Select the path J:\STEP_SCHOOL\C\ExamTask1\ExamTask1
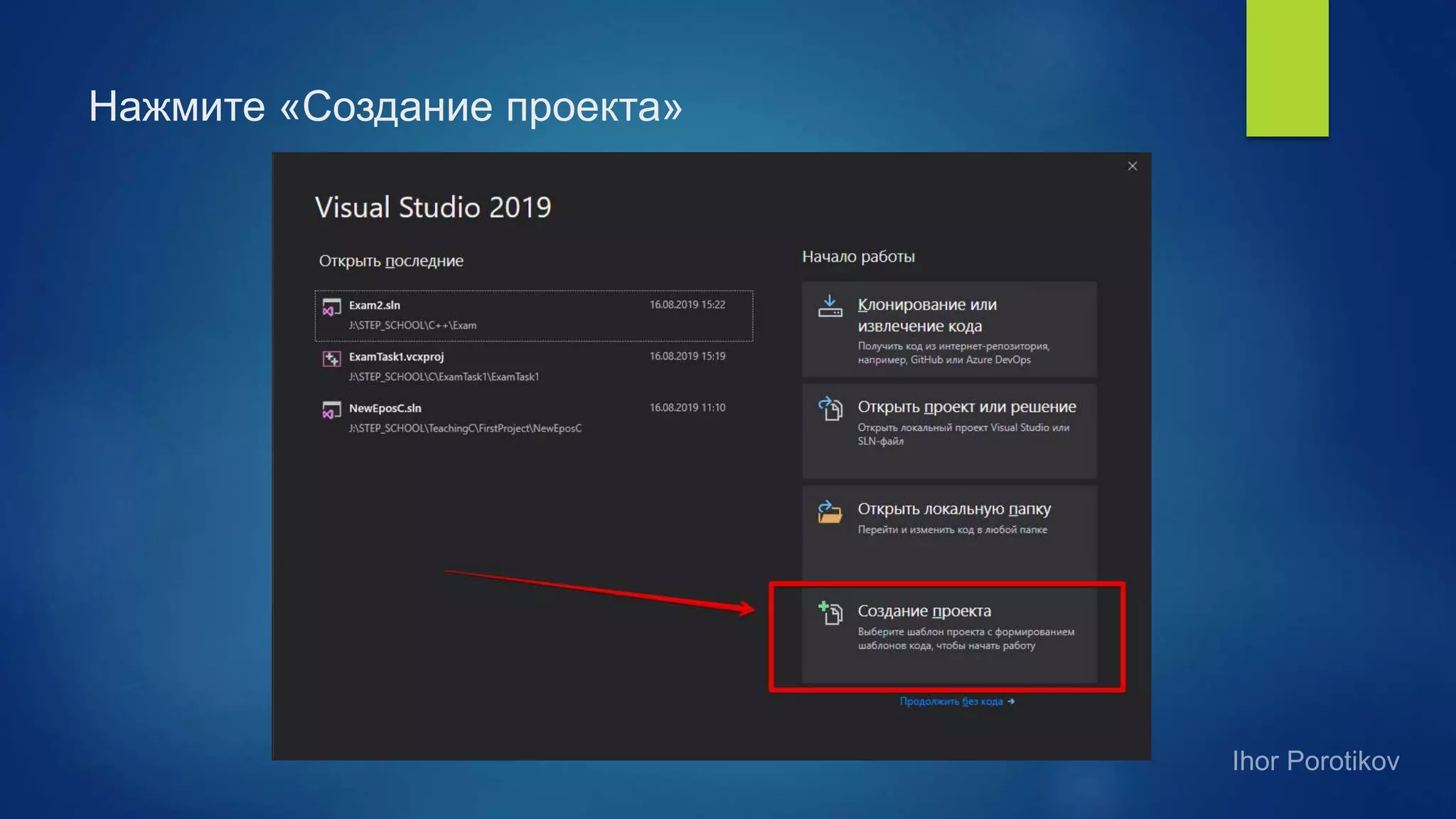 click(444, 377)
